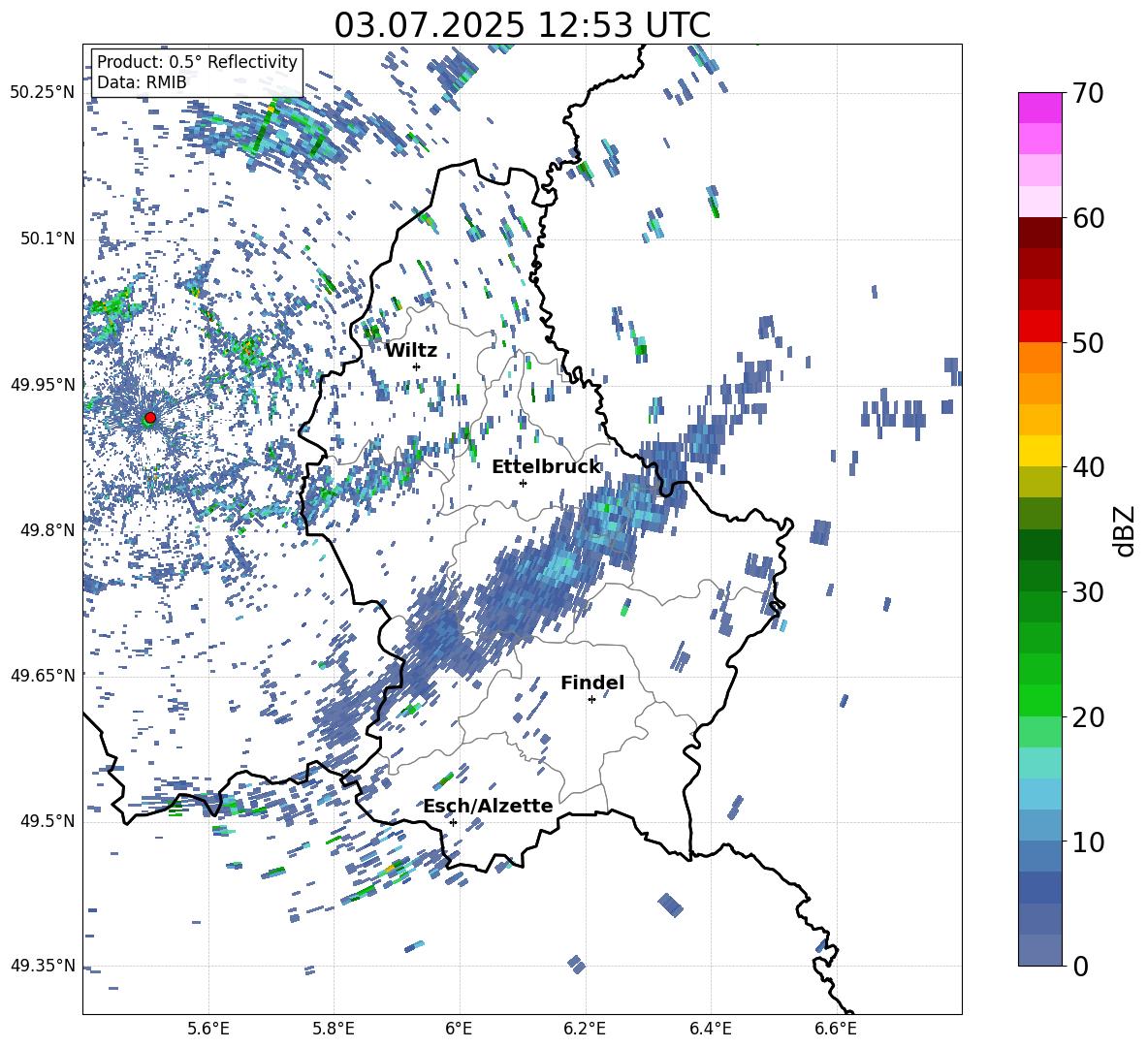Click the Ettelbruck city label
Image resolution: width=1148 pixels, height=1048 pixels.
[546, 467]
